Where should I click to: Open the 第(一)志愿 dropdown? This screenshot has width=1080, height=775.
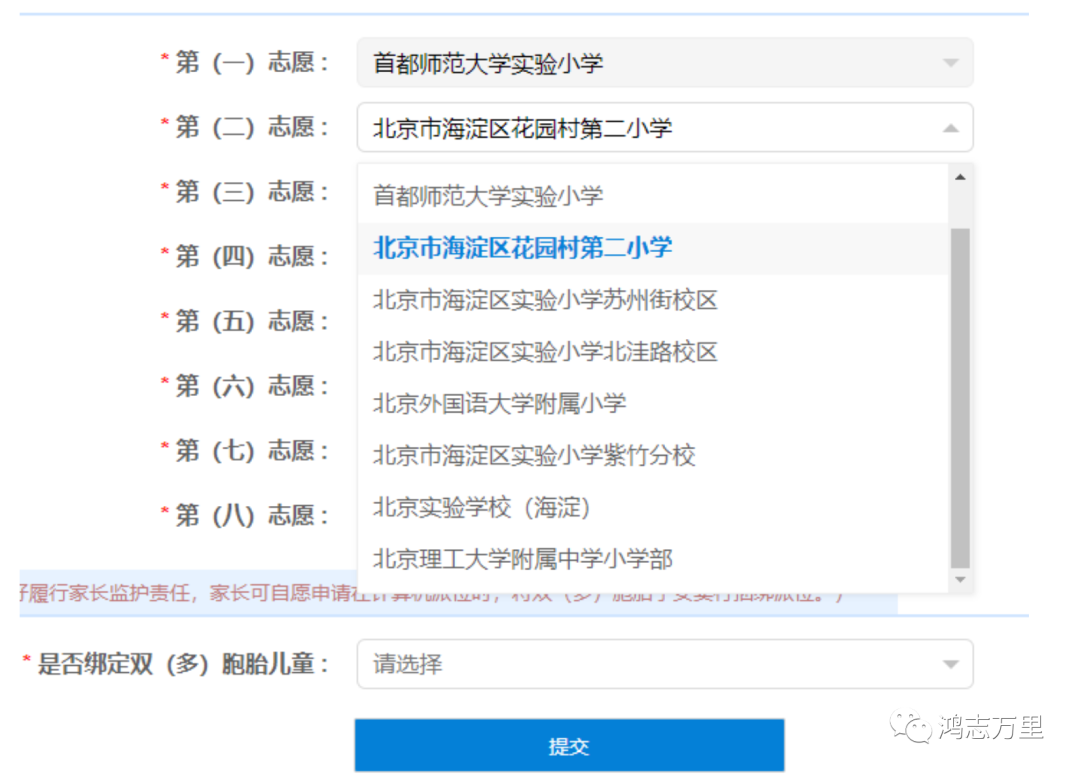(665, 63)
